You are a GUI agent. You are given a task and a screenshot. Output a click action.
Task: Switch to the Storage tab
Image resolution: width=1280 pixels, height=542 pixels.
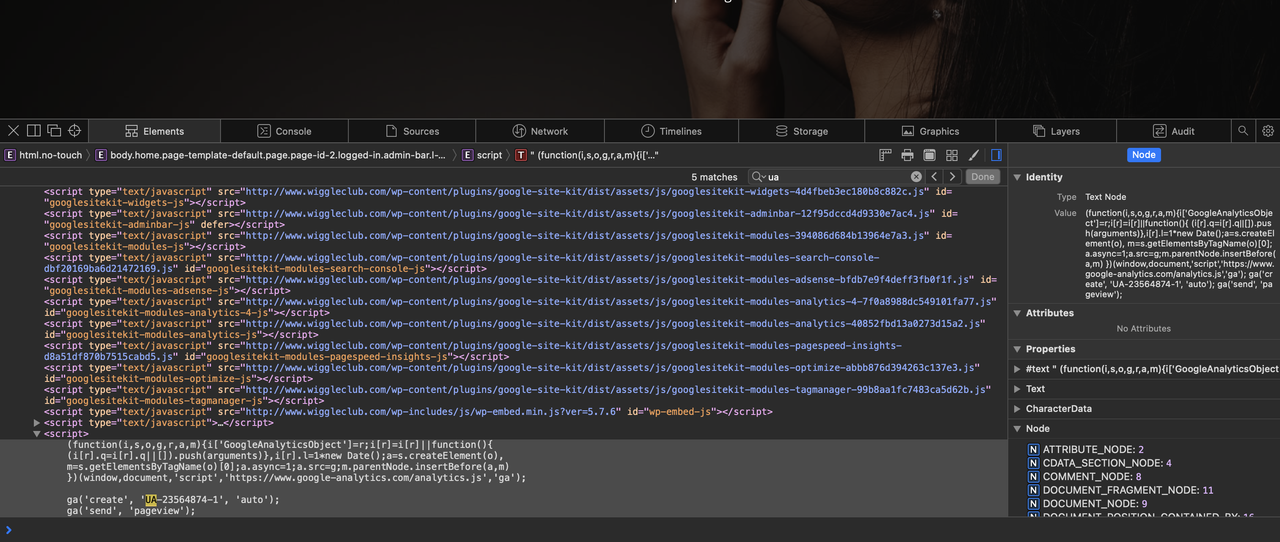pos(801,131)
